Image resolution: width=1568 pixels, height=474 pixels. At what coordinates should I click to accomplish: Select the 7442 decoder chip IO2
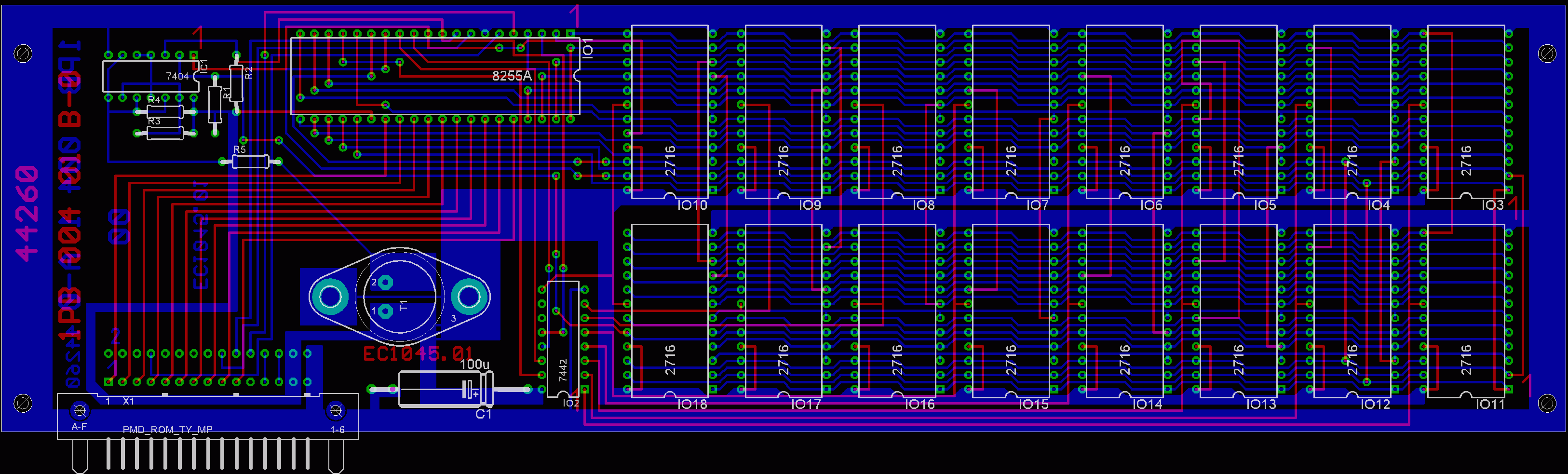coord(562,339)
